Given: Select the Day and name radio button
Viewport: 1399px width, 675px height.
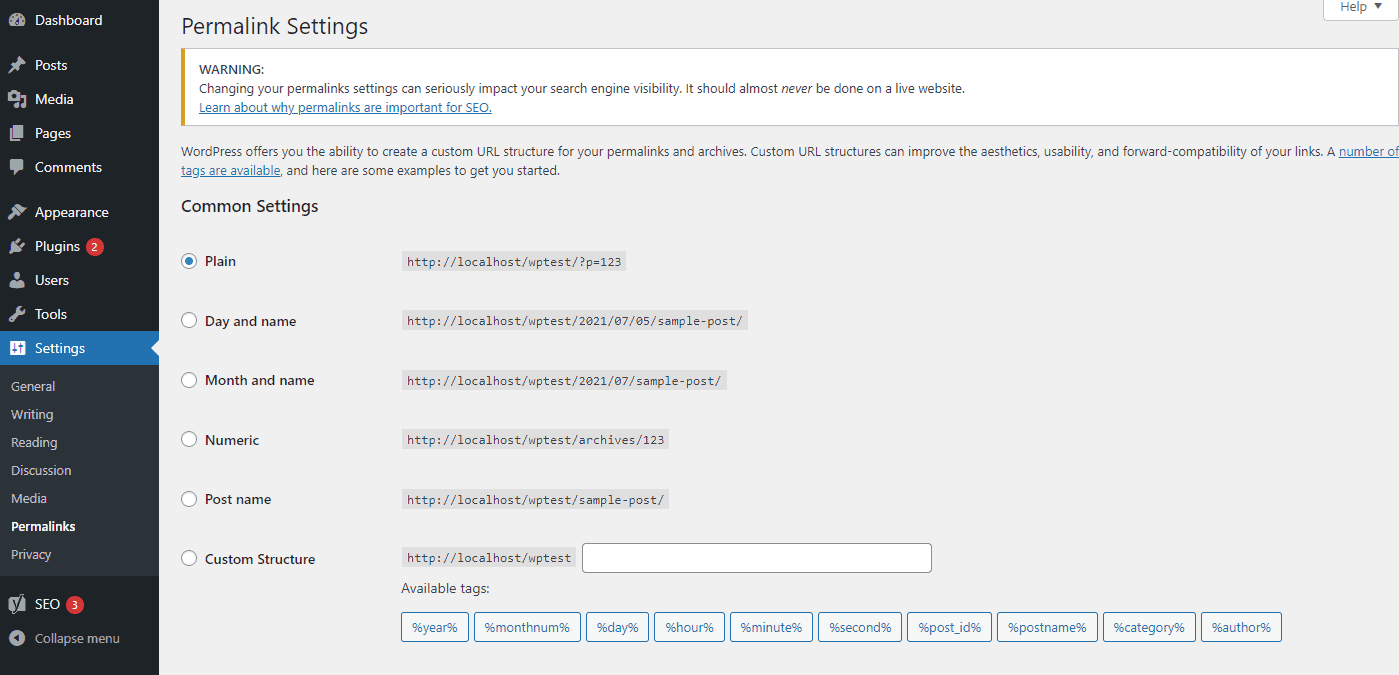Looking at the screenshot, I should [189, 321].
